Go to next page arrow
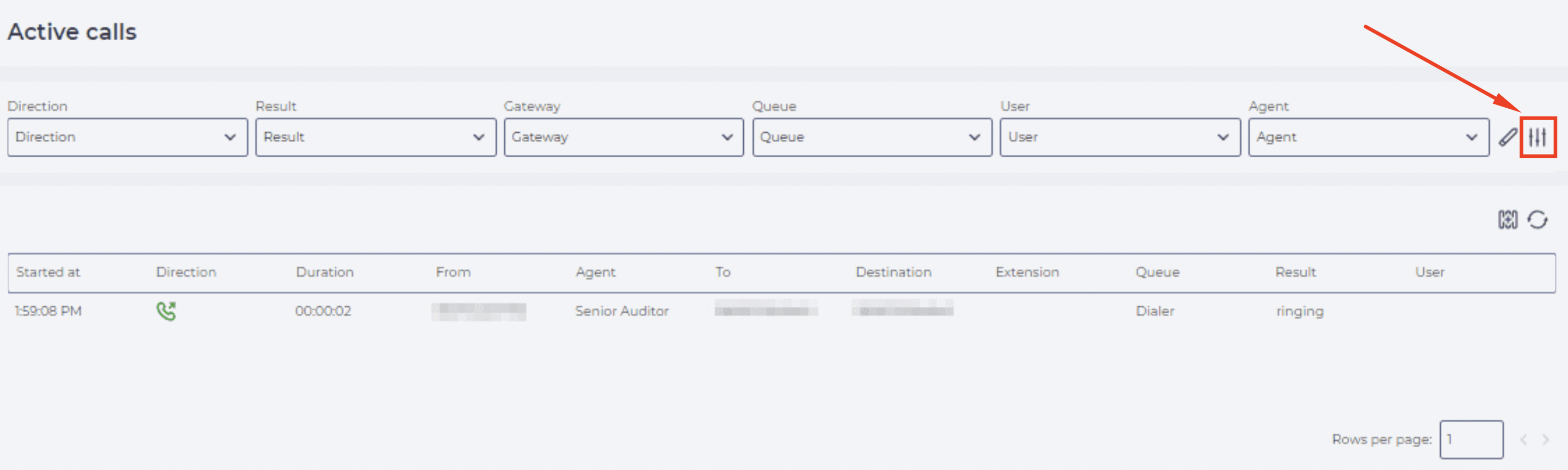The height and width of the screenshot is (470, 1568). [x=1545, y=439]
